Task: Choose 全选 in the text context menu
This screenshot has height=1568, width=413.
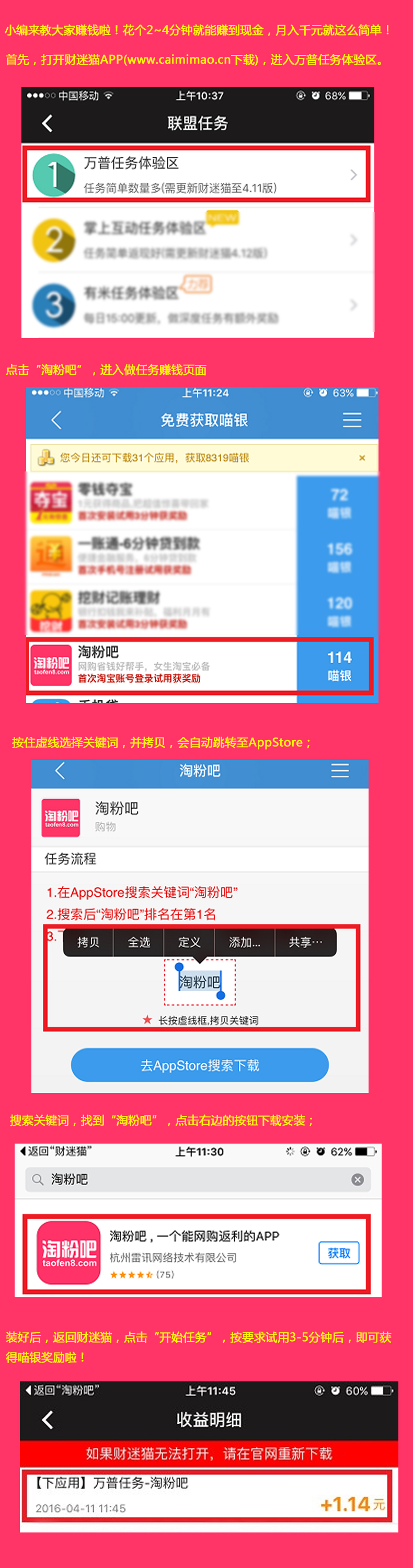Action: pos(139,942)
